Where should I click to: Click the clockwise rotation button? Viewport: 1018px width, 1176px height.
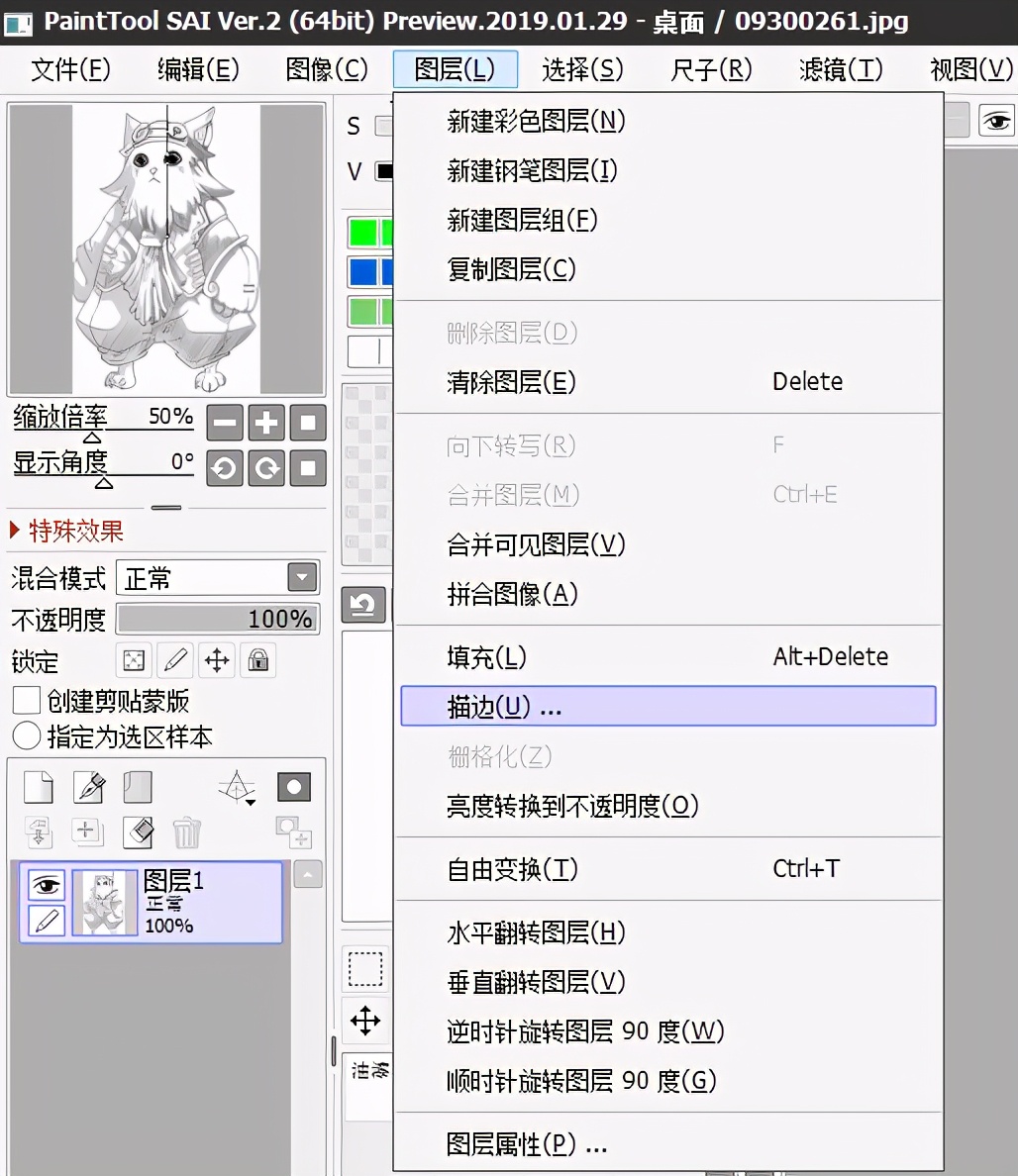265,468
